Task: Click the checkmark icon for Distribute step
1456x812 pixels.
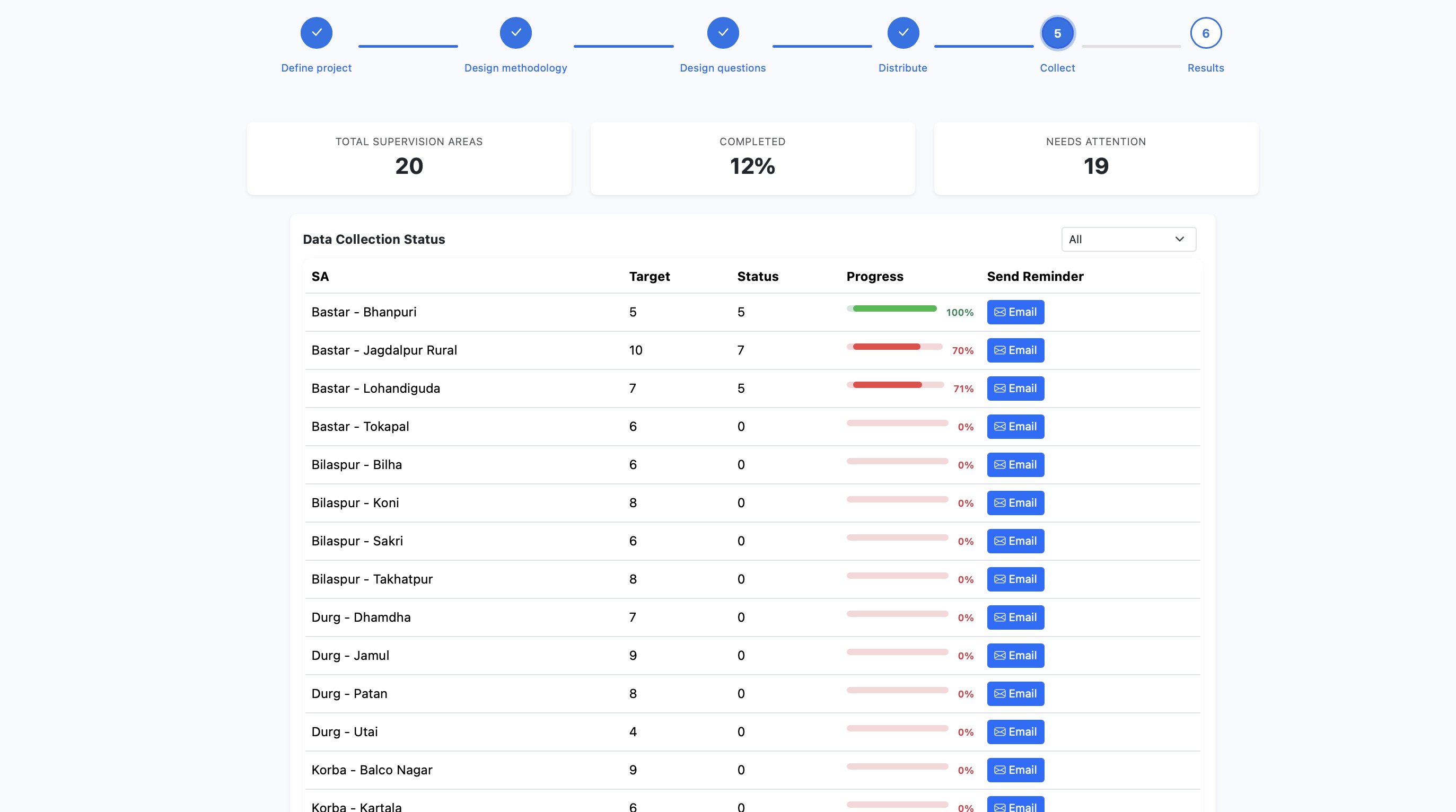Action: 902,33
